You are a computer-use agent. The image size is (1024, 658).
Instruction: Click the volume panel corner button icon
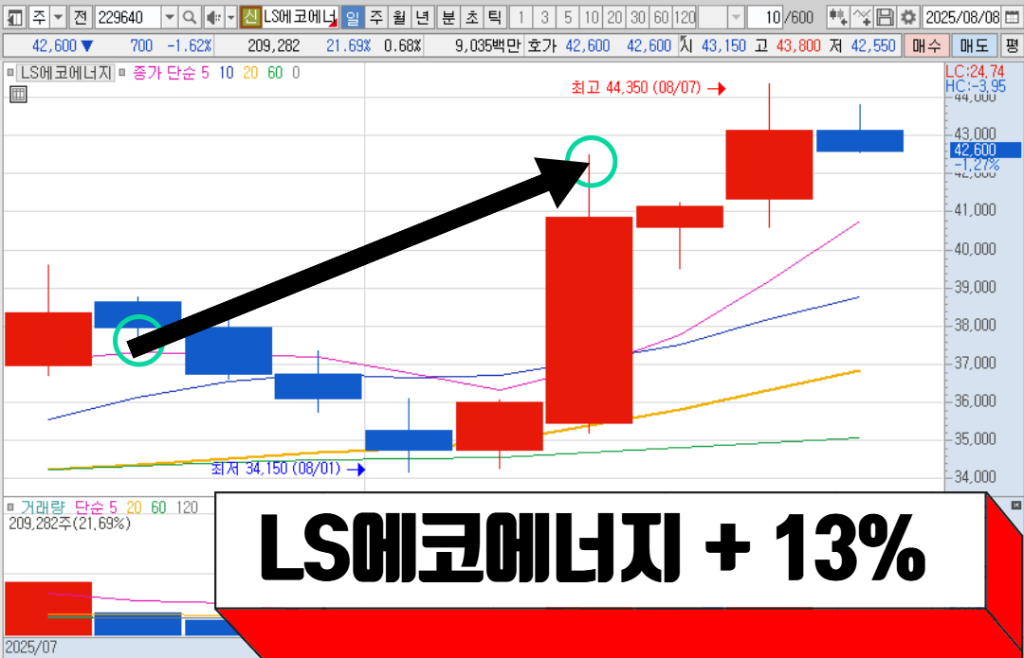point(1016,505)
